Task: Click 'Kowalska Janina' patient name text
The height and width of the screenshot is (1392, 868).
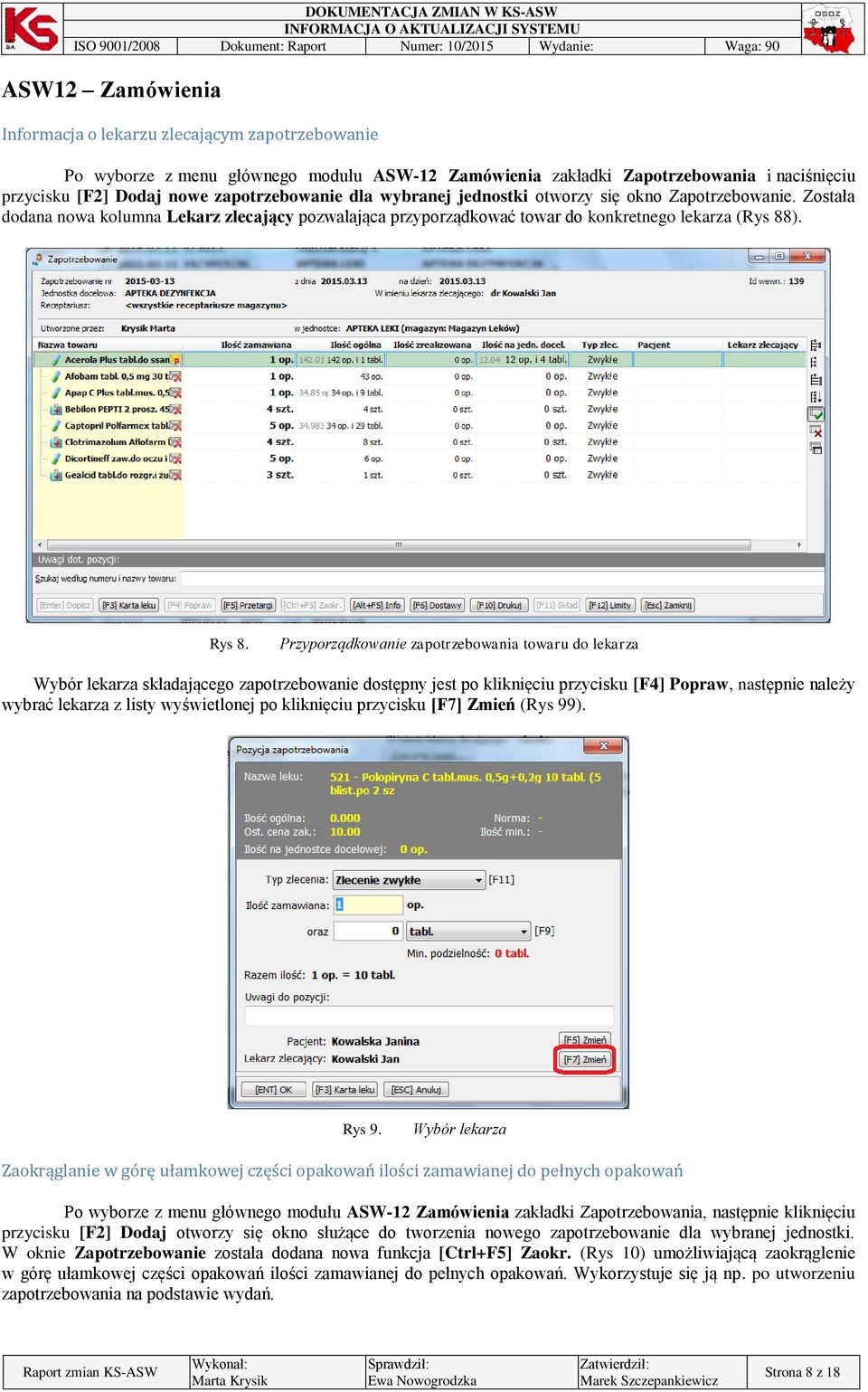Action: 375,1042
